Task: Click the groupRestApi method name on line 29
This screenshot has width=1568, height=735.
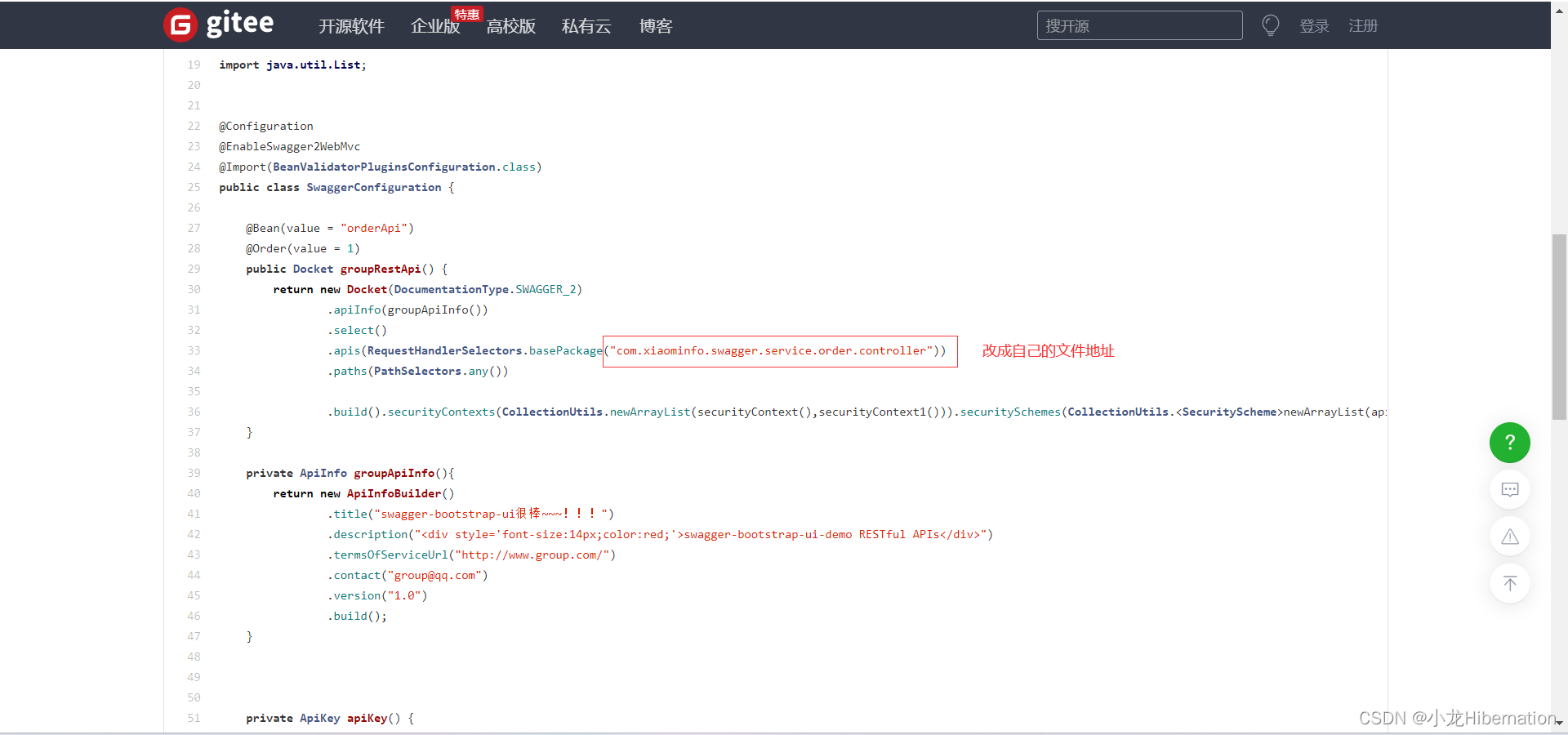Action: (381, 269)
